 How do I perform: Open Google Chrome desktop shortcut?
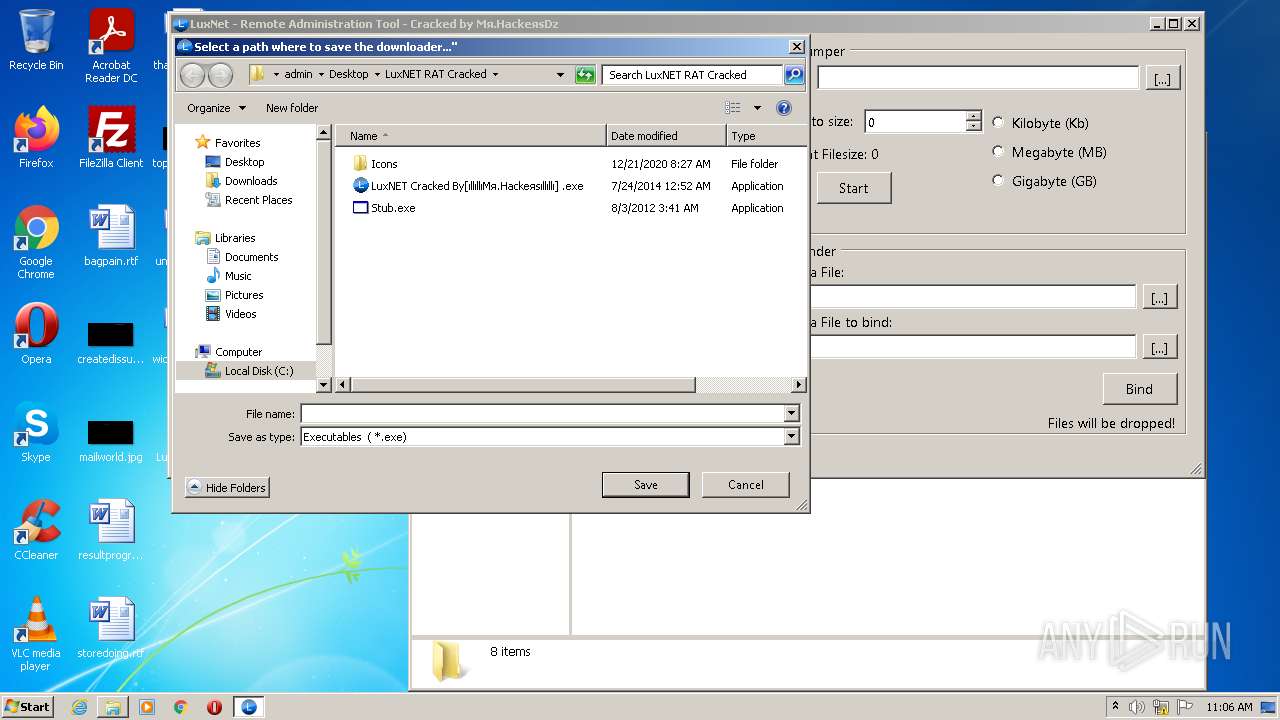36,243
